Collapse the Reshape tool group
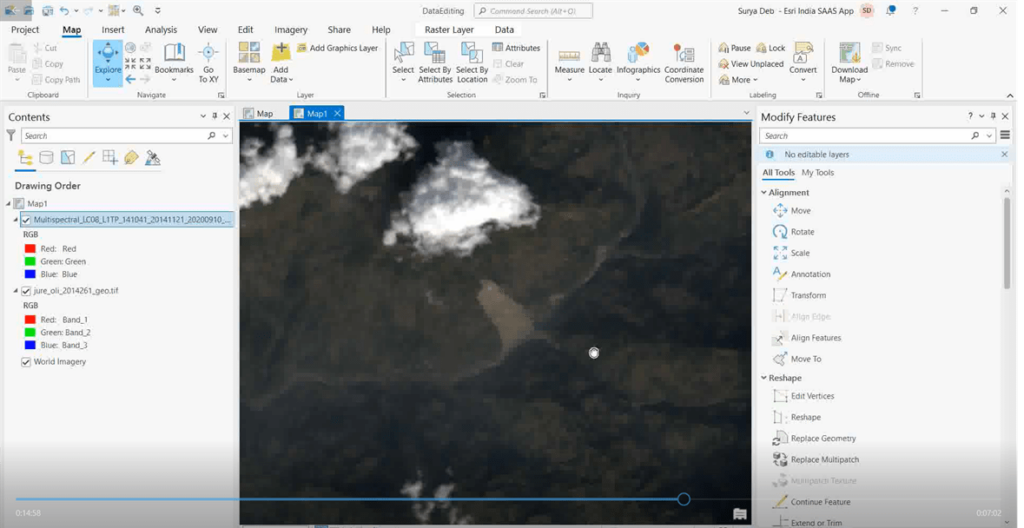 [764, 378]
